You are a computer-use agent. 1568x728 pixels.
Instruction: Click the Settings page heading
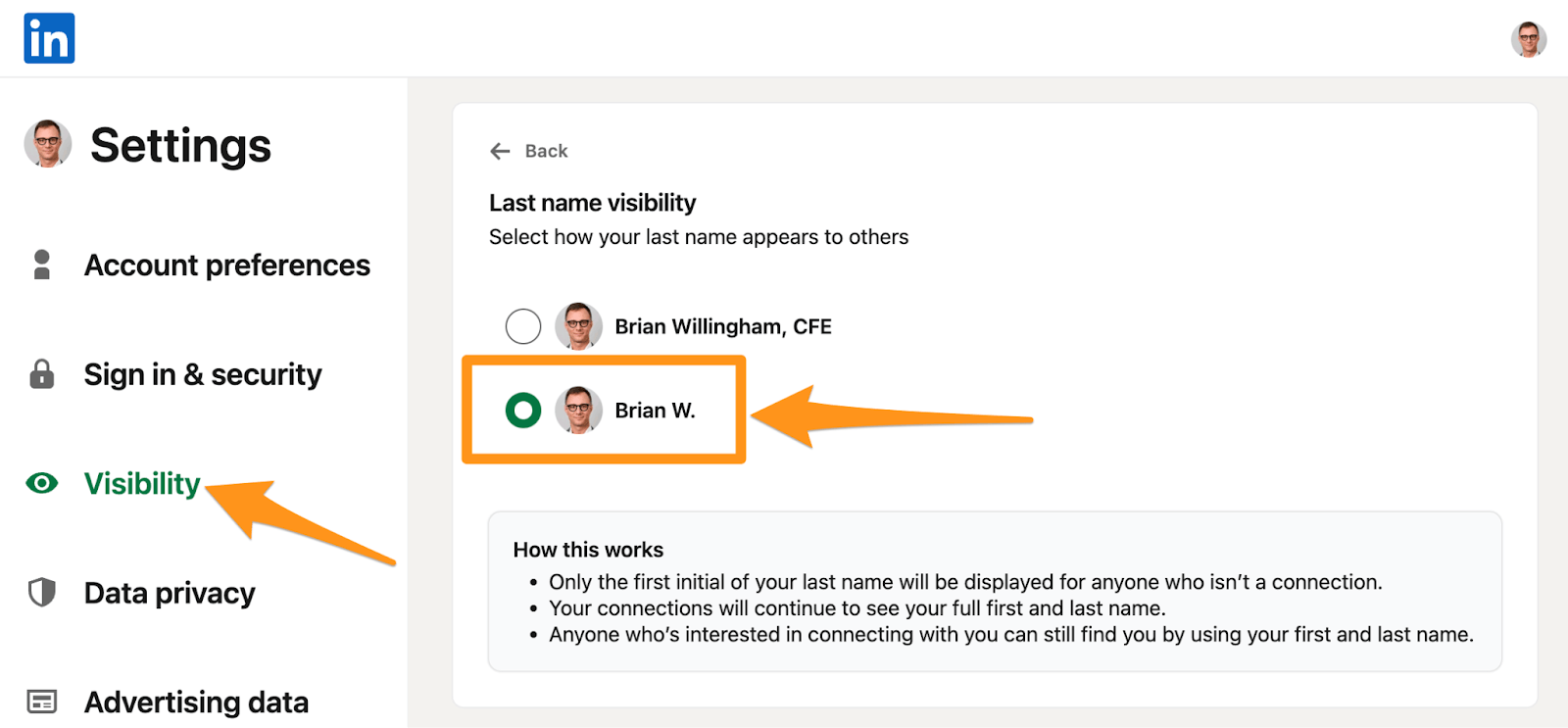180,146
